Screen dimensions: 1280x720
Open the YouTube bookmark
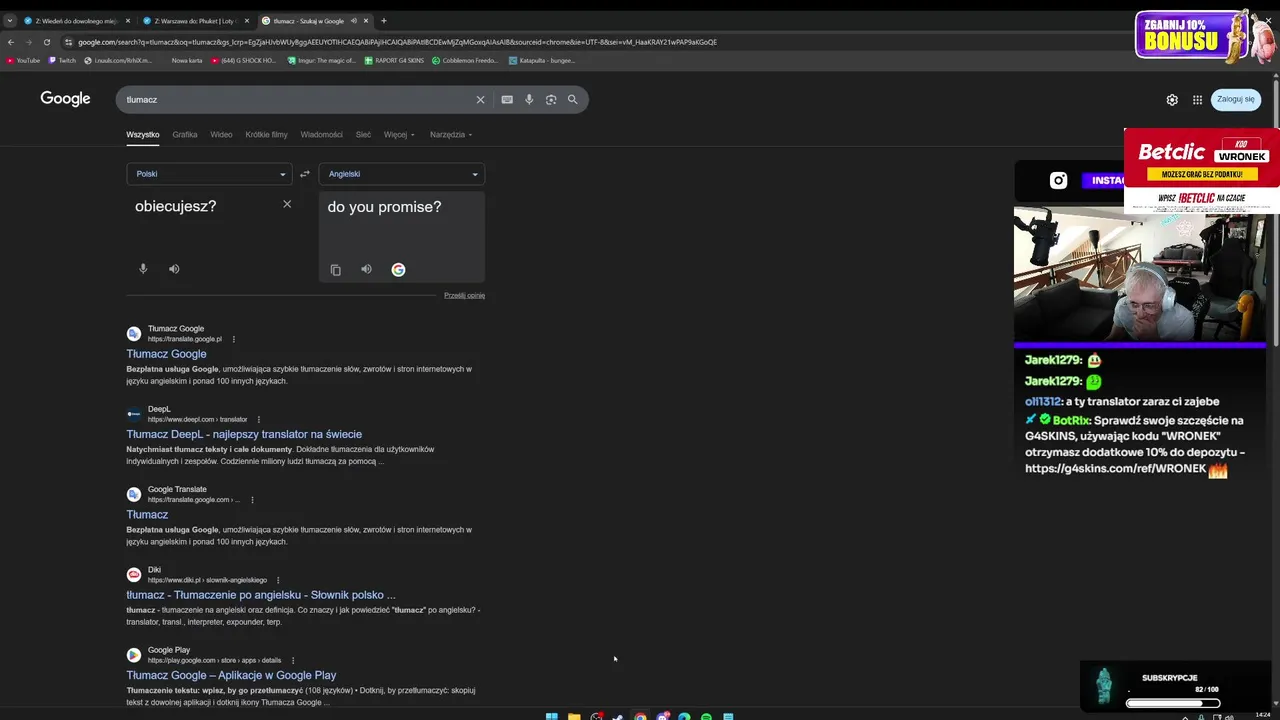coord(23,60)
